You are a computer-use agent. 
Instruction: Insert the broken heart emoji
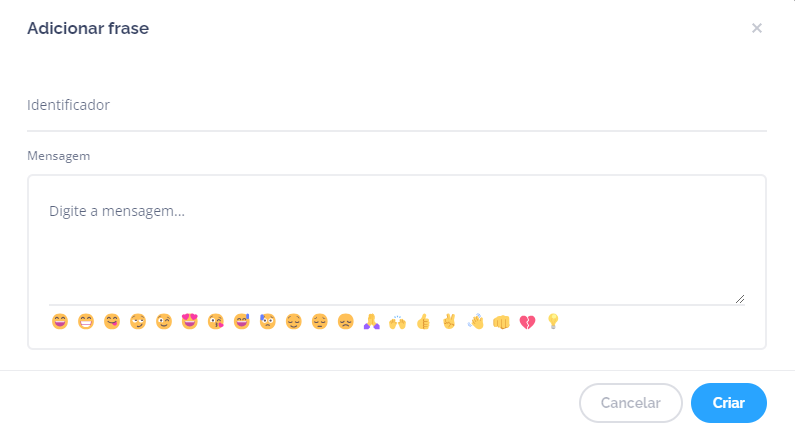point(527,322)
